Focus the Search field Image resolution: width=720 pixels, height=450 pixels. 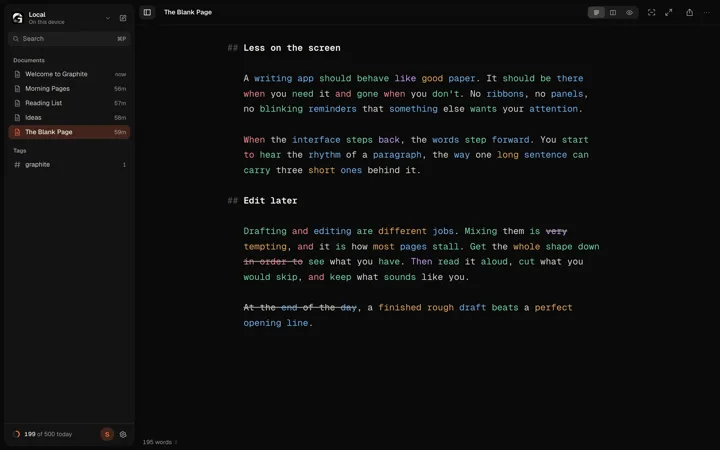pyautogui.click(x=69, y=39)
